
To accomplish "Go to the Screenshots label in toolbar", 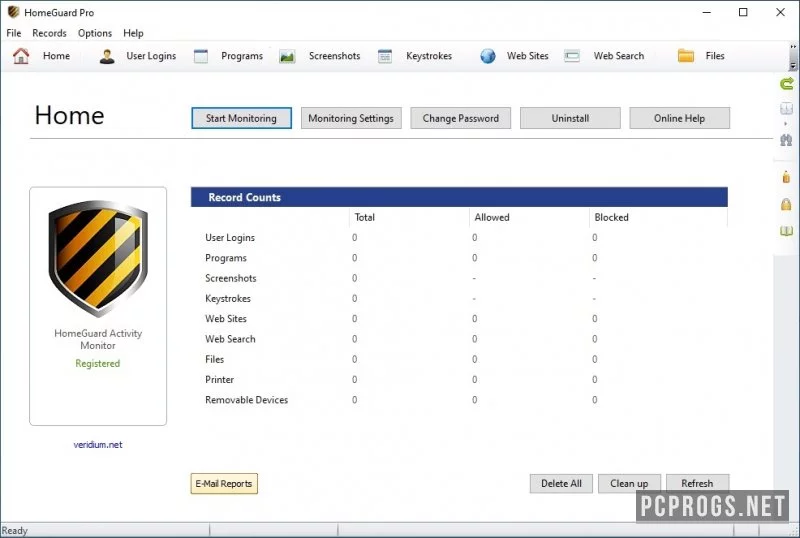I will click(335, 56).
